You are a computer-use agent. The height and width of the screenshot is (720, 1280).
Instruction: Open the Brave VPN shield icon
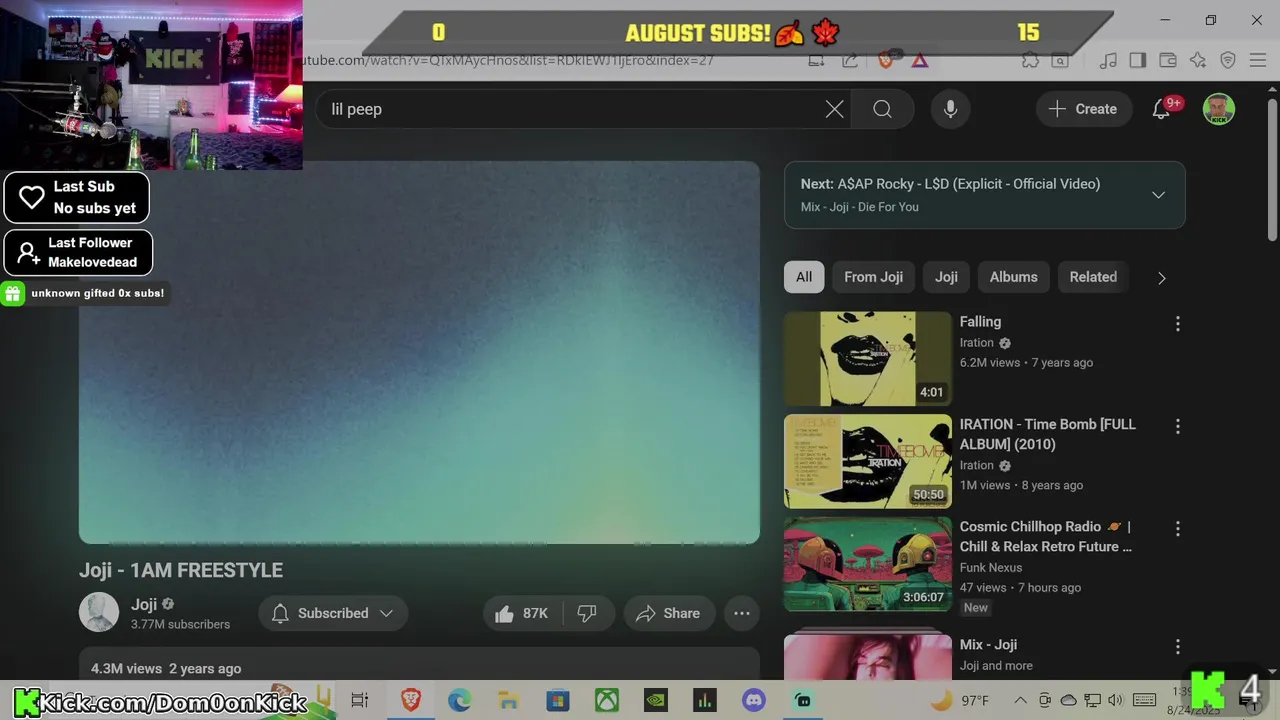(1228, 60)
